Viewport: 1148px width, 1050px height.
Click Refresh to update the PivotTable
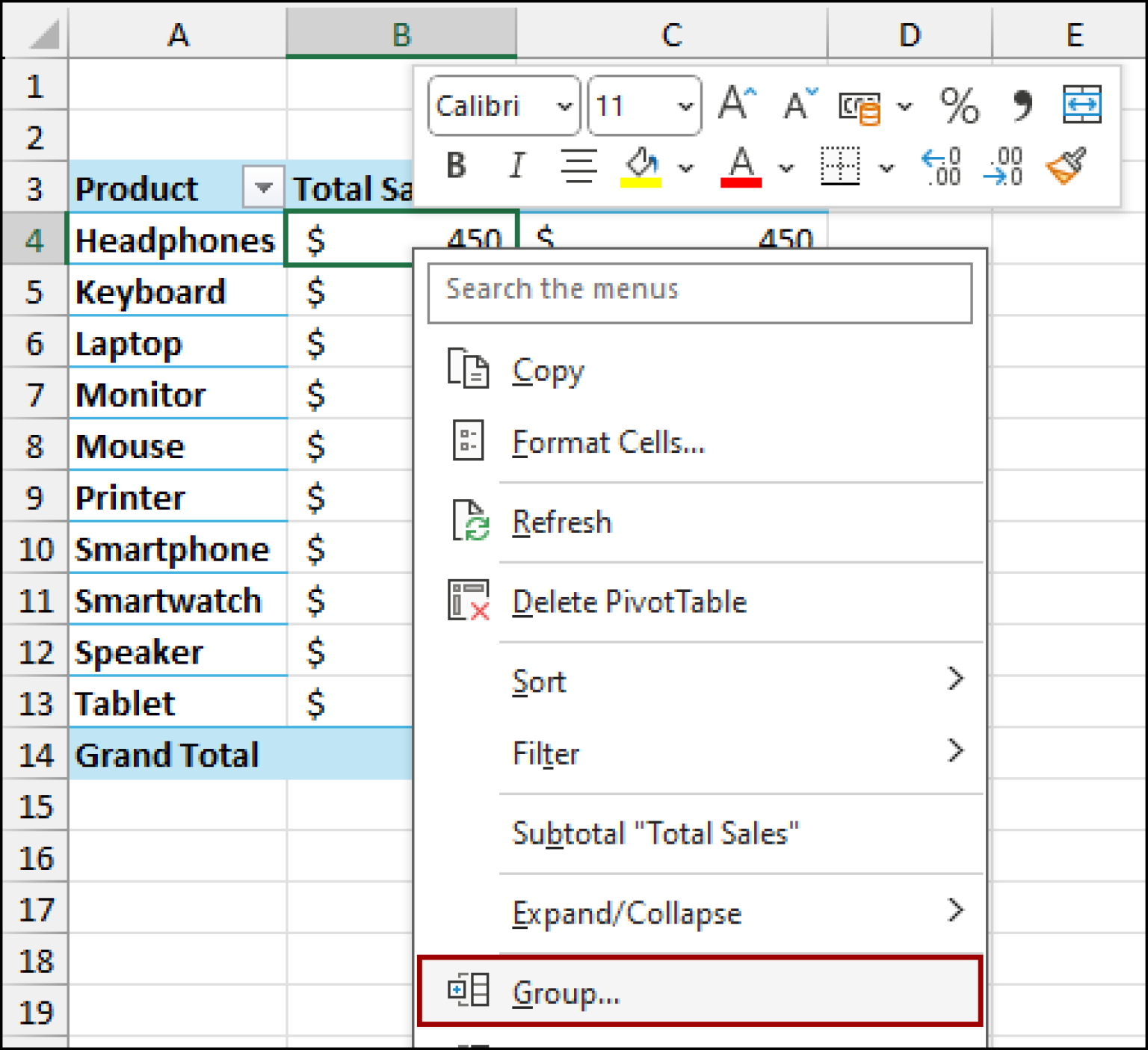pyautogui.click(x=562, y=522)
